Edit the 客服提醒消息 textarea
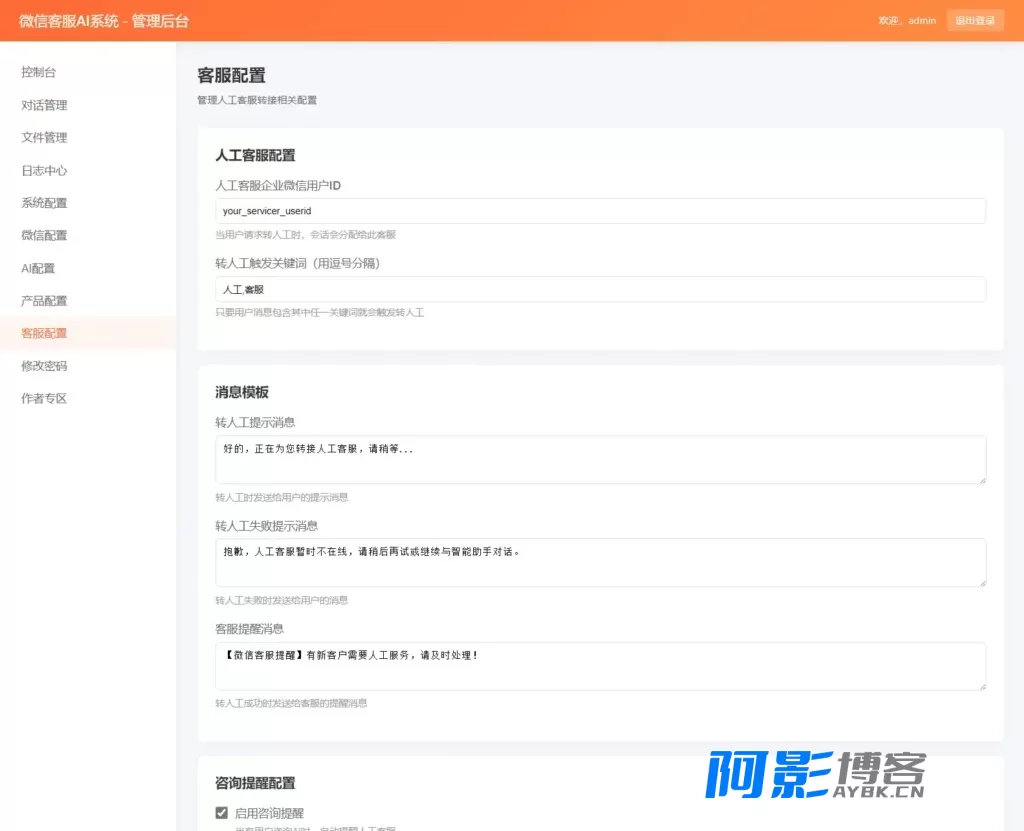 [600, 666]
